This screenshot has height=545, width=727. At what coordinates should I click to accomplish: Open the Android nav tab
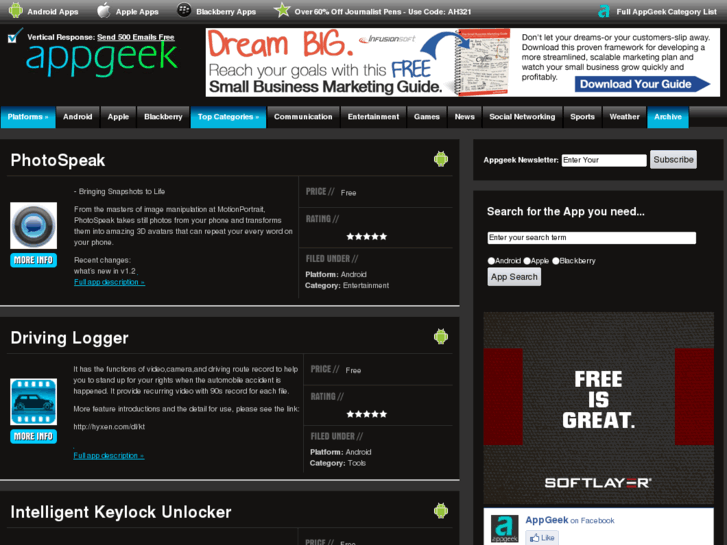pos(77,117)
